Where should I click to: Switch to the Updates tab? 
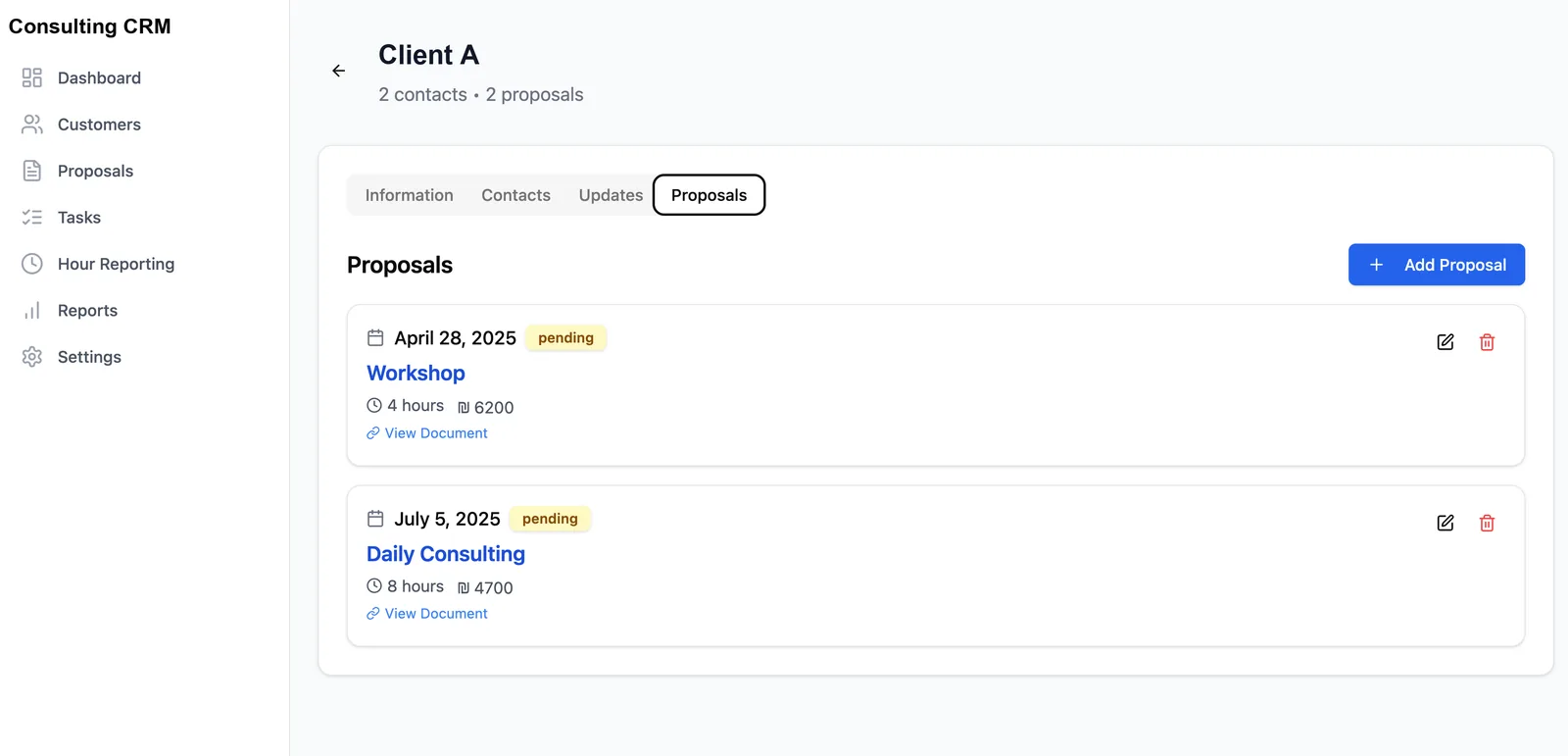[611, 195]
